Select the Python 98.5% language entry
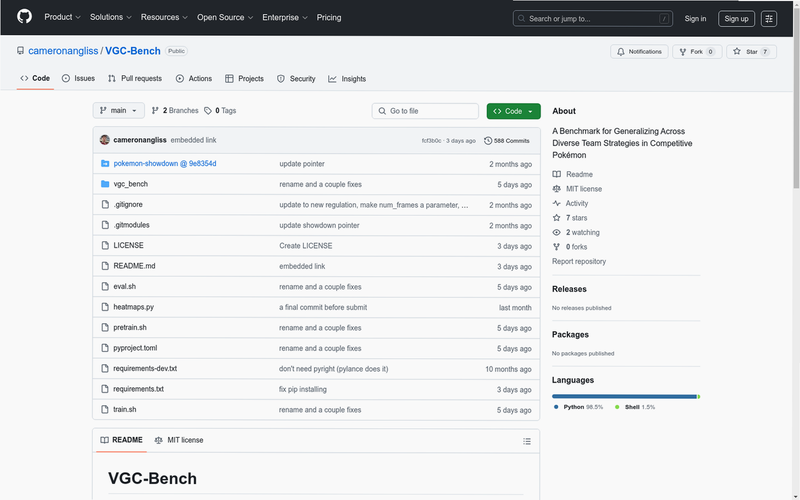 (x=579, y=407)
